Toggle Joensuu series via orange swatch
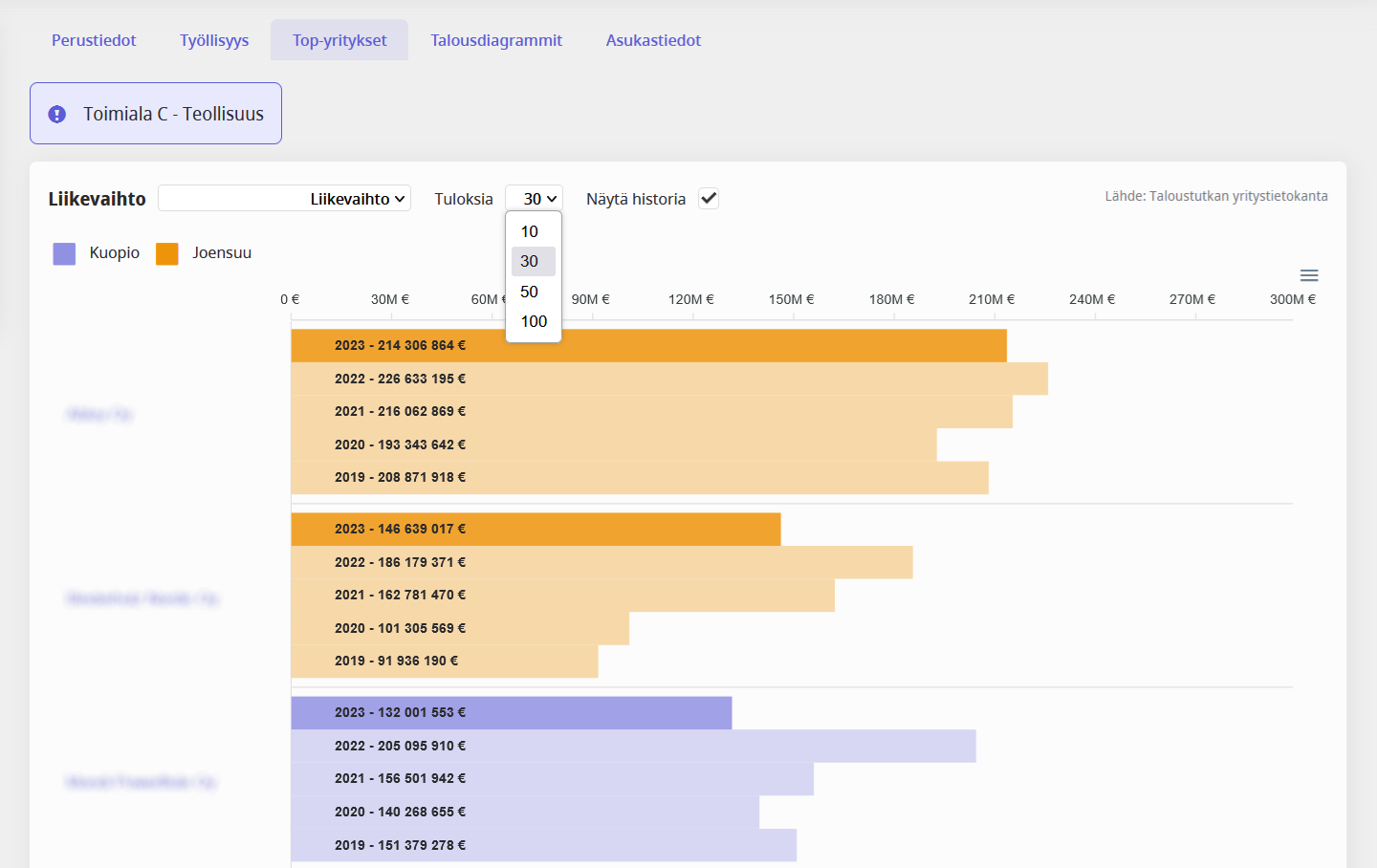The height and width of the screenshot is (868, 1377). coord(167,253)
